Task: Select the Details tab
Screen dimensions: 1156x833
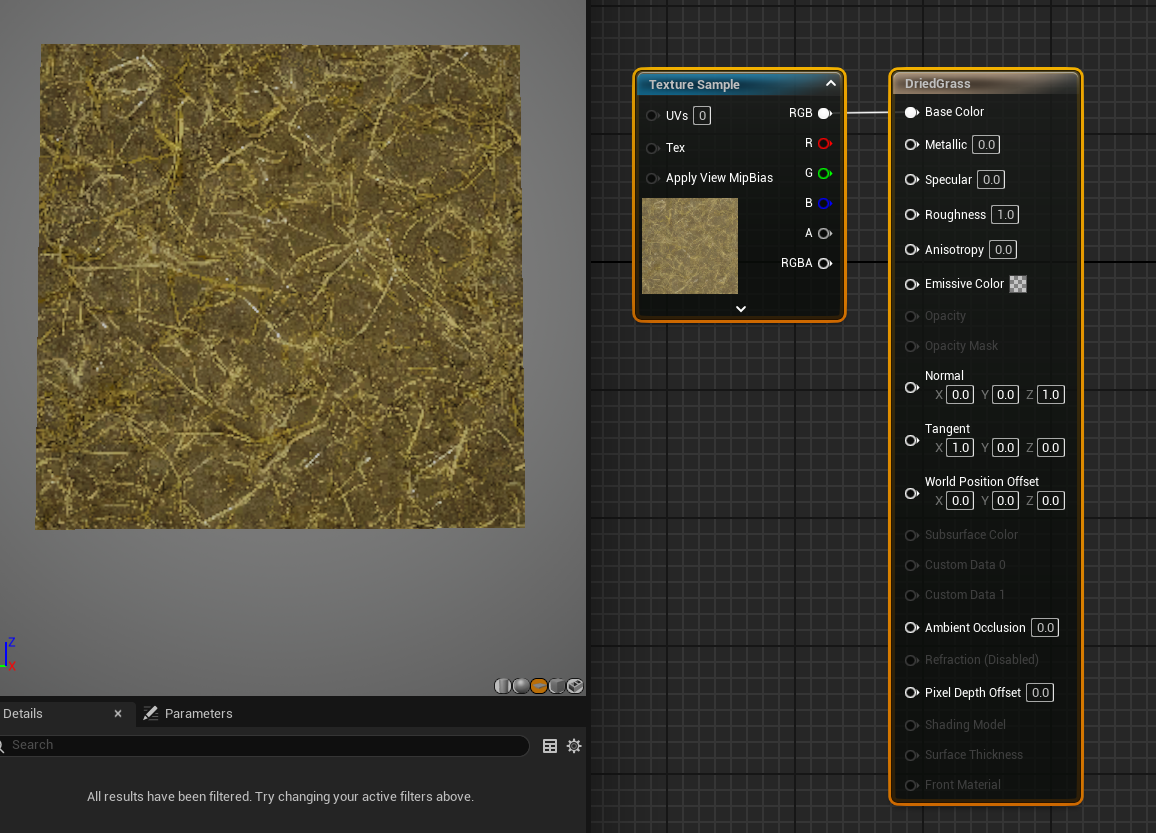Action: tap(24, 714)
